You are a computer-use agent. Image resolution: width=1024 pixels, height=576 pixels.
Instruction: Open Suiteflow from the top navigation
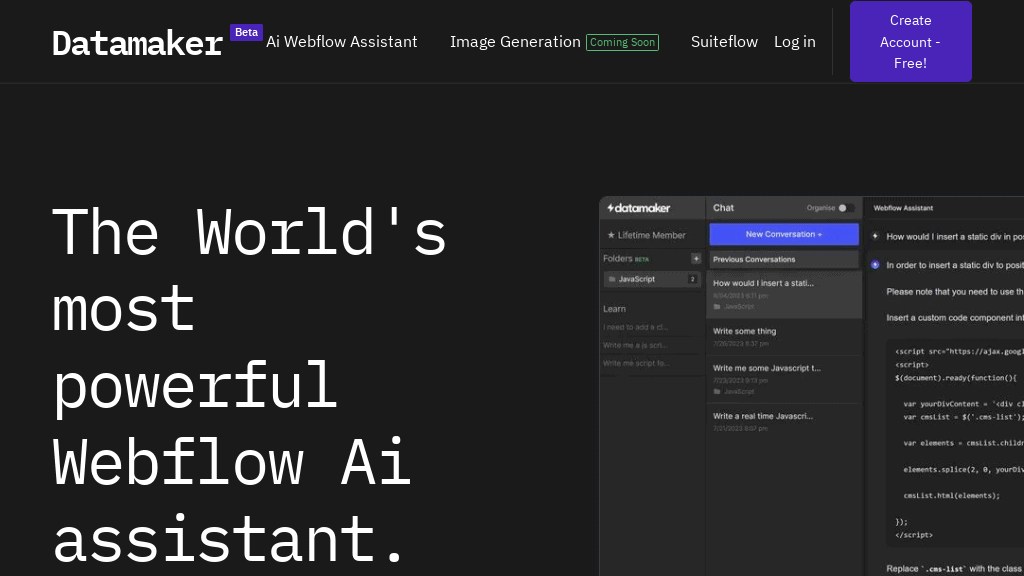coord(724,42)
